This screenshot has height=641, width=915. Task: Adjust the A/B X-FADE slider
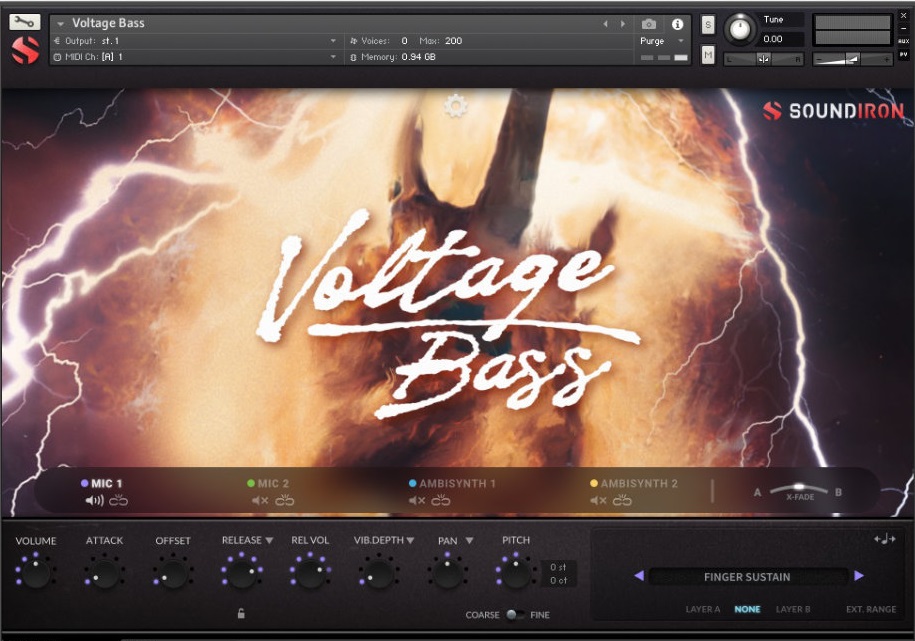pyautogui.click(x=798, y=489)
